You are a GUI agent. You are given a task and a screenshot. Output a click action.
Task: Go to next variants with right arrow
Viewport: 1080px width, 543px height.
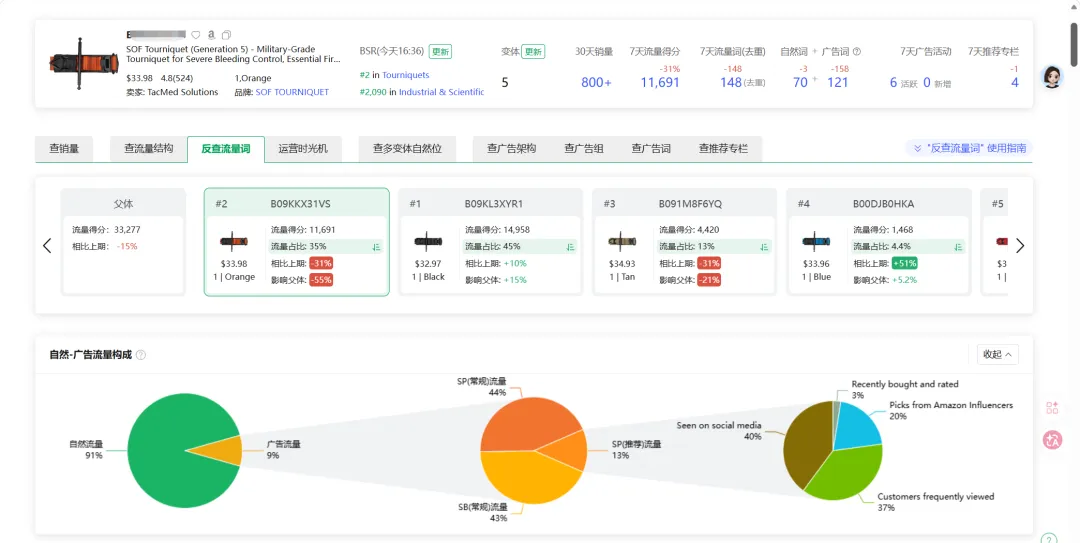tap(1020, 245)
